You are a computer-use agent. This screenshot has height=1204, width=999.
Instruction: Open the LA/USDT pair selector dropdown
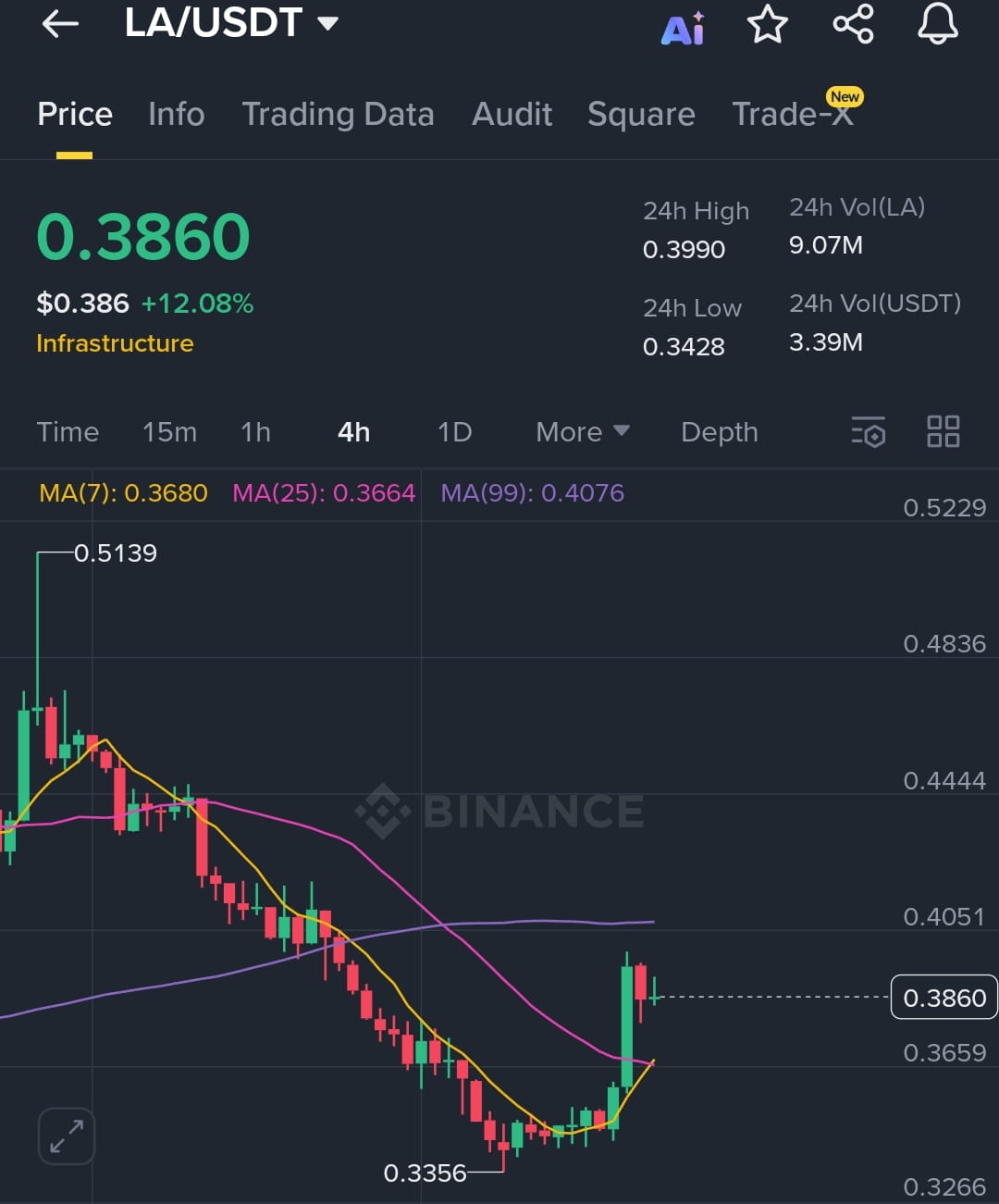[231, 23]
